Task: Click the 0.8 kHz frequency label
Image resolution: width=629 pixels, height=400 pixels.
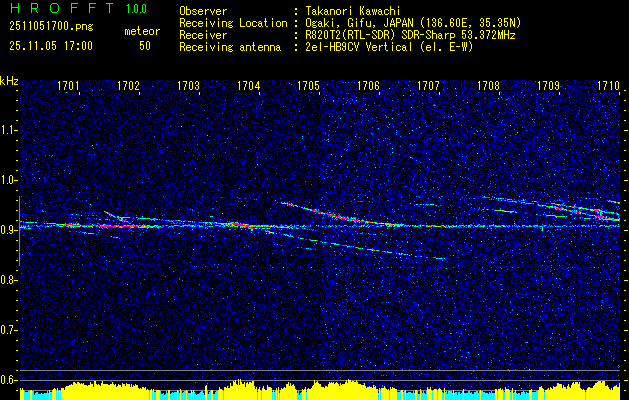Action: (7, 280)
